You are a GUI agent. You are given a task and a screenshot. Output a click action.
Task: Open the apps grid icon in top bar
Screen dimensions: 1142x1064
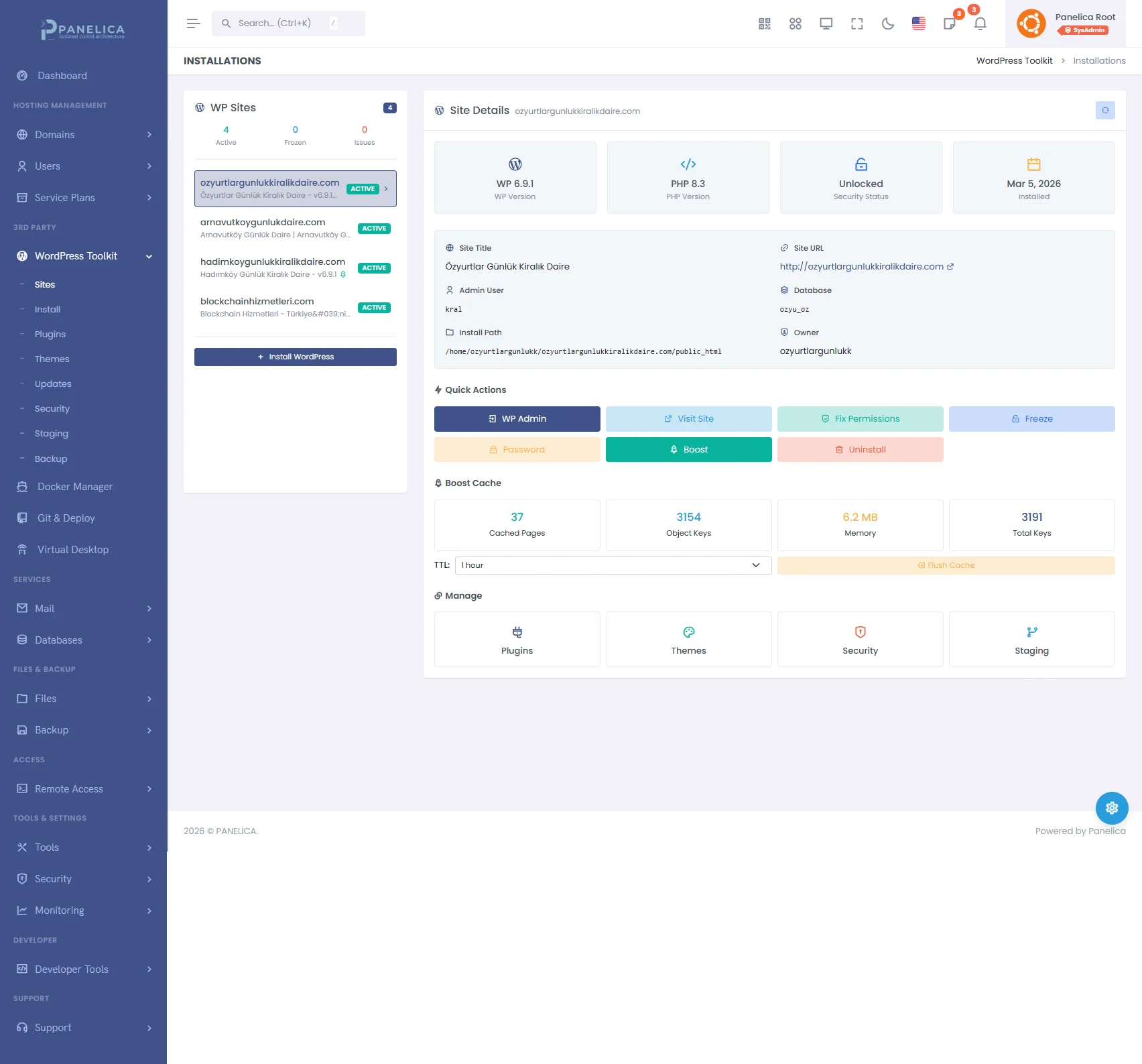tap(795, 24)
